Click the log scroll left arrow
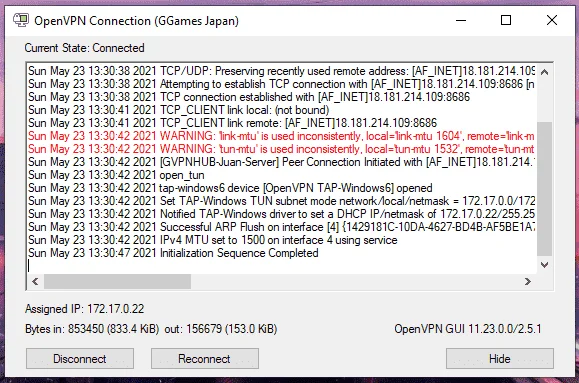This screenshot has width=579, height=383. coord(35,281)
